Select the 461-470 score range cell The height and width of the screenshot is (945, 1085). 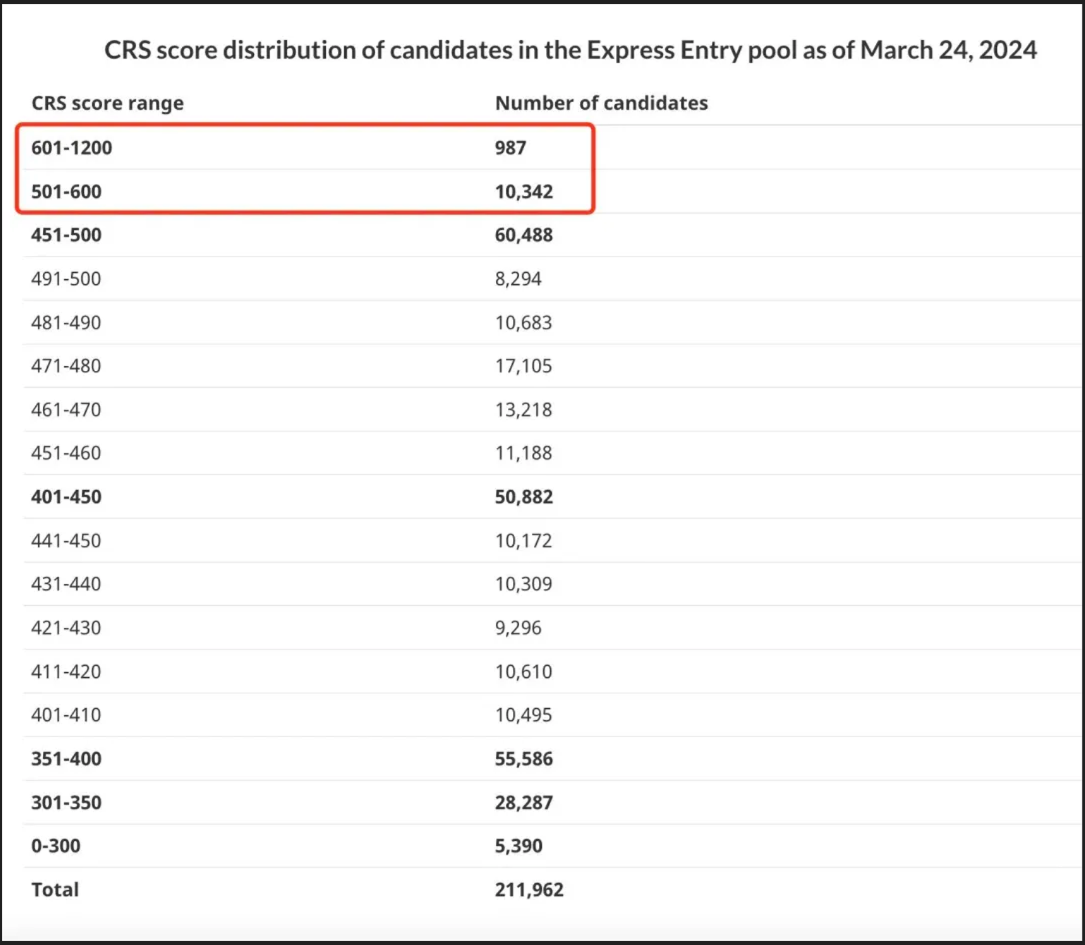tap(66, 410)
